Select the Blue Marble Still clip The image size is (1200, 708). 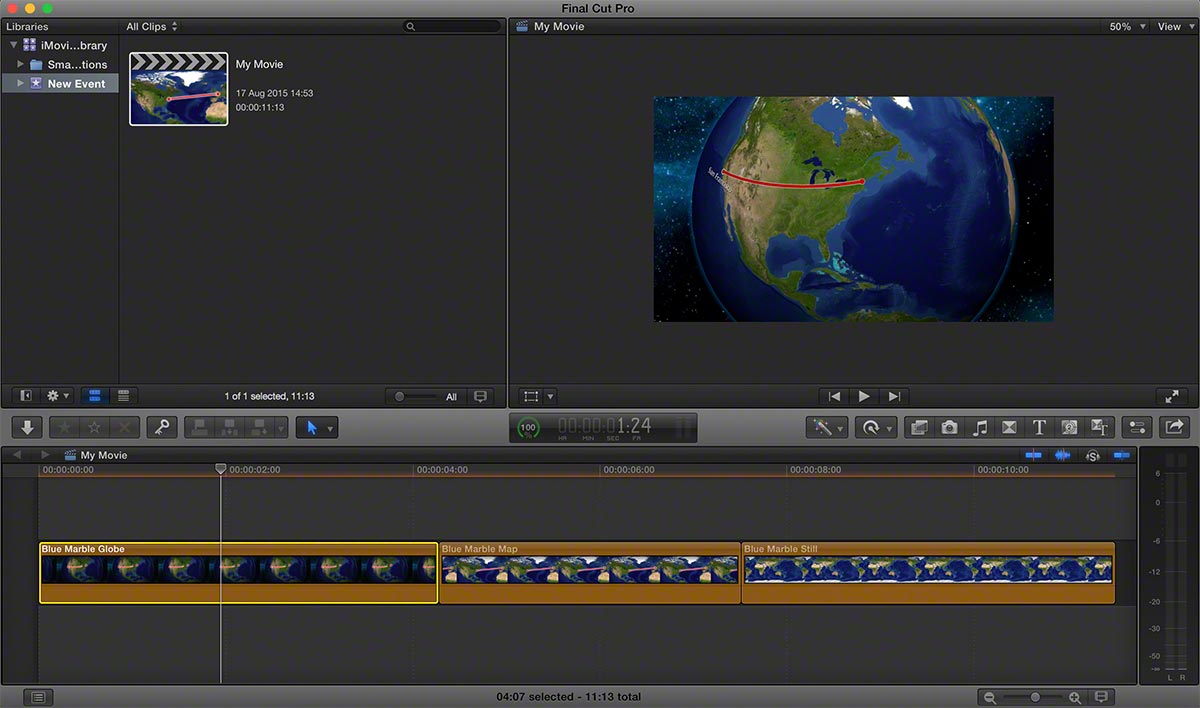coord(928,573)
